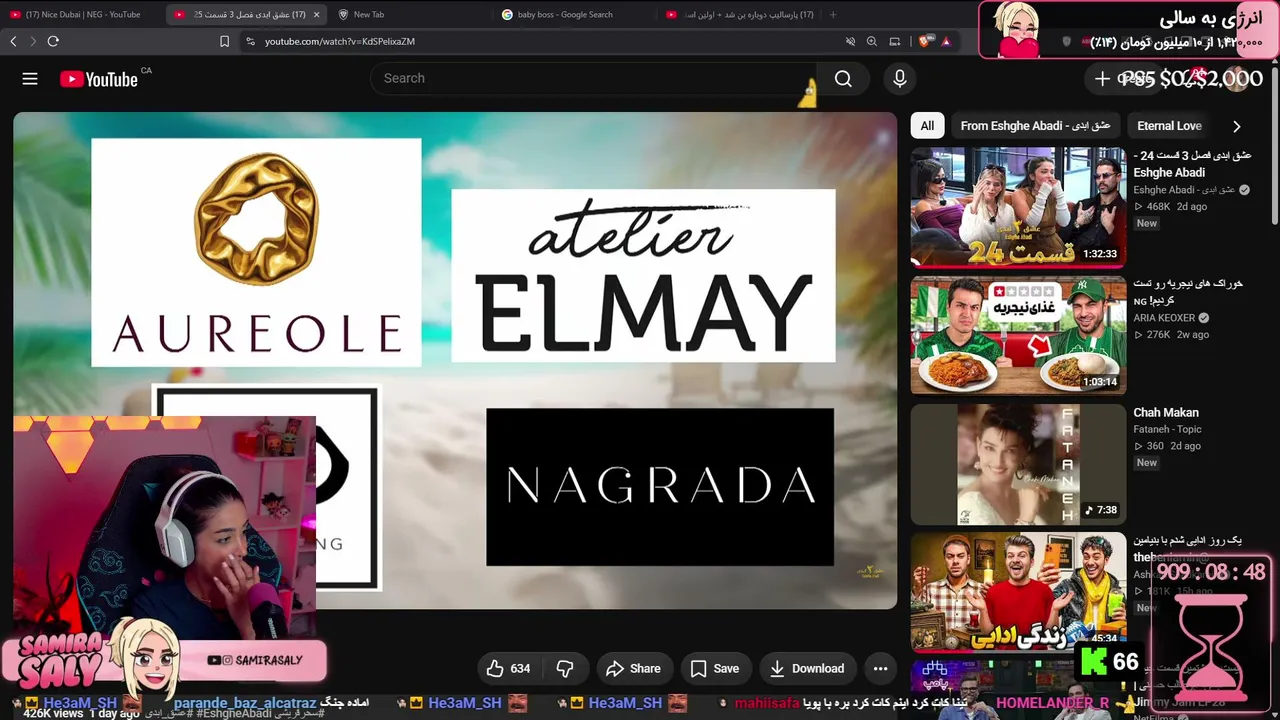Dislike the video with thumbs-down button
The image size is (1280, 720).
565,669
